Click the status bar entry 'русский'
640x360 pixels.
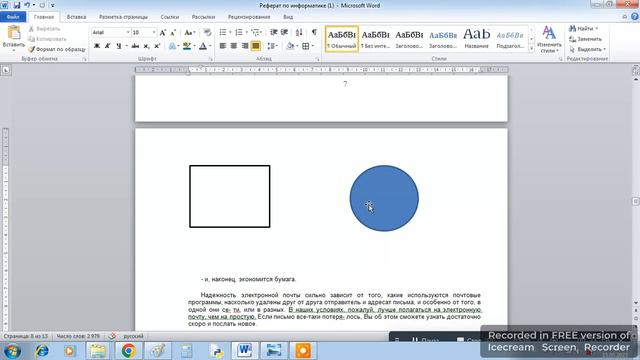coord(133,336)
